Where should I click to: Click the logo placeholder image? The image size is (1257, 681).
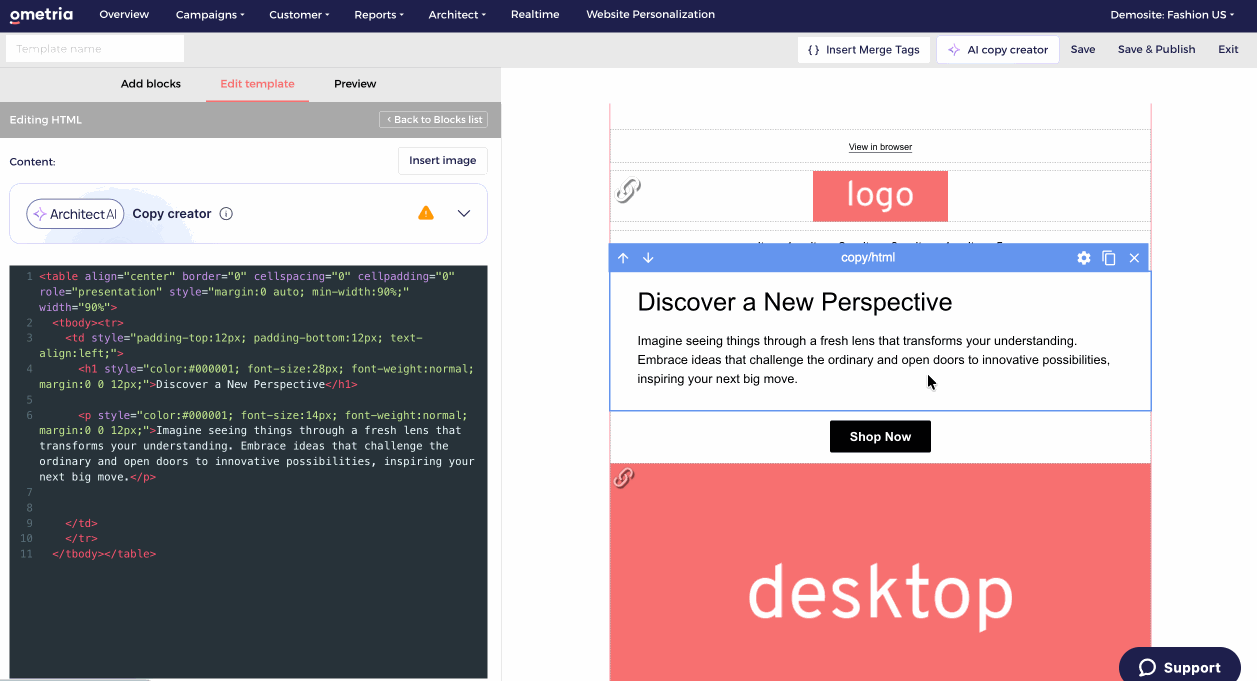(x=880, y=196)
